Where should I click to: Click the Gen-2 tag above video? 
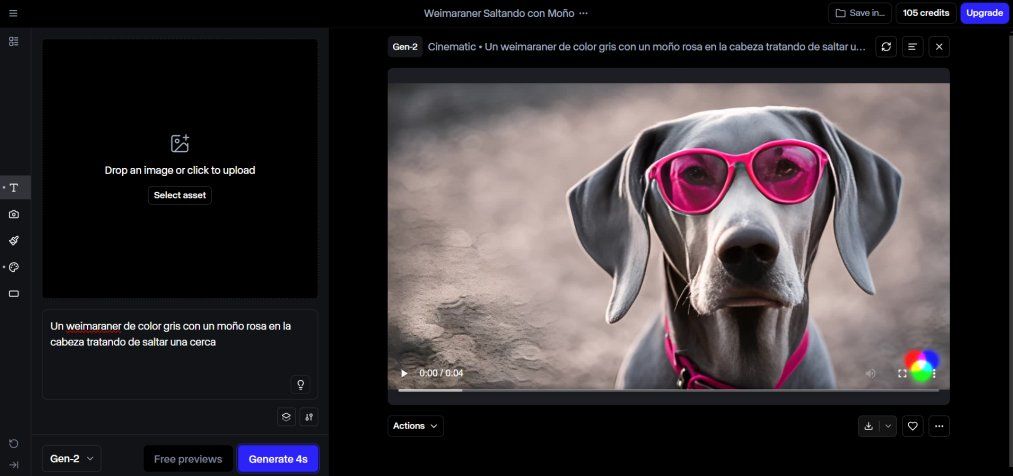pos(405,47)
